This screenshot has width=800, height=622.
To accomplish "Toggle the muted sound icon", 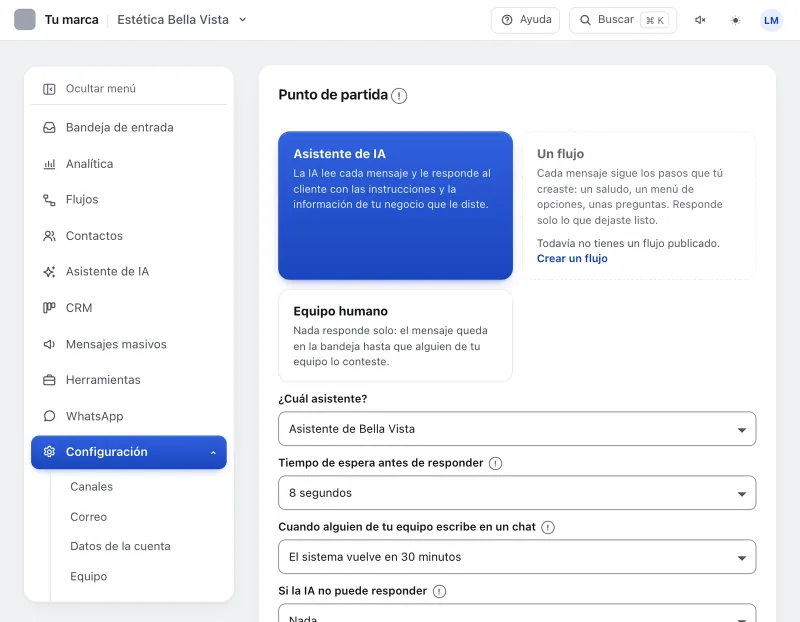I will pyautogui.click(x=700, y=20).
